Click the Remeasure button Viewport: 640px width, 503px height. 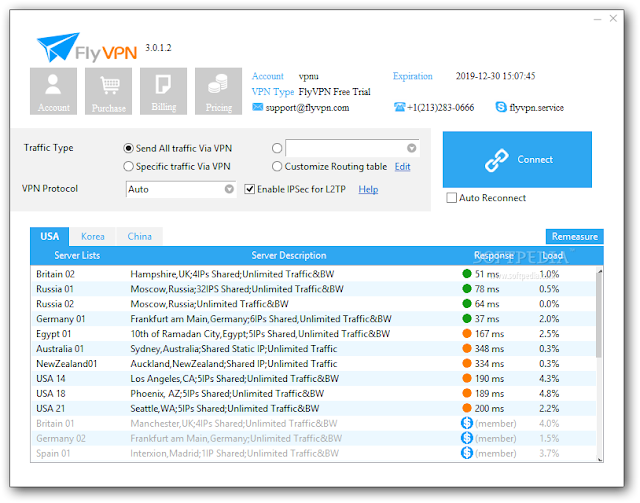point(575,236)
